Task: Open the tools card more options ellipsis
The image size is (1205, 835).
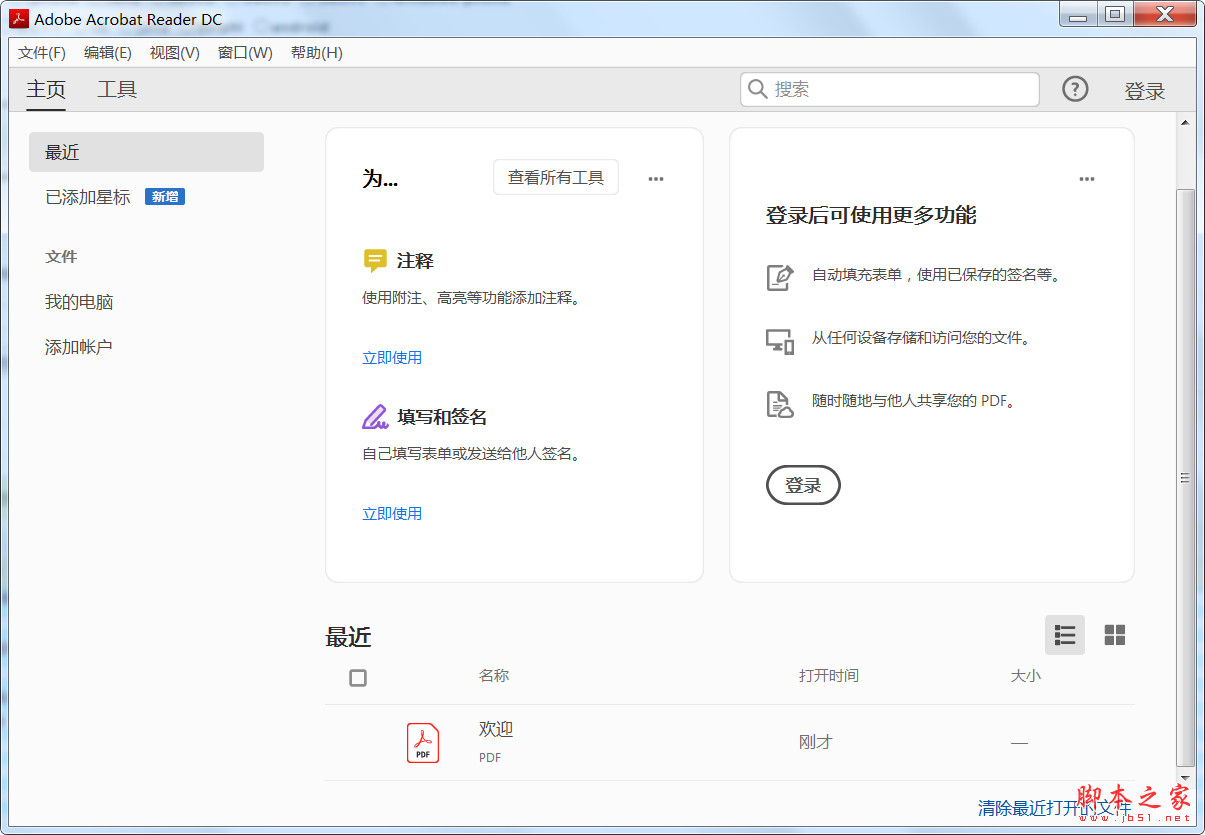Action: point(656,179)
